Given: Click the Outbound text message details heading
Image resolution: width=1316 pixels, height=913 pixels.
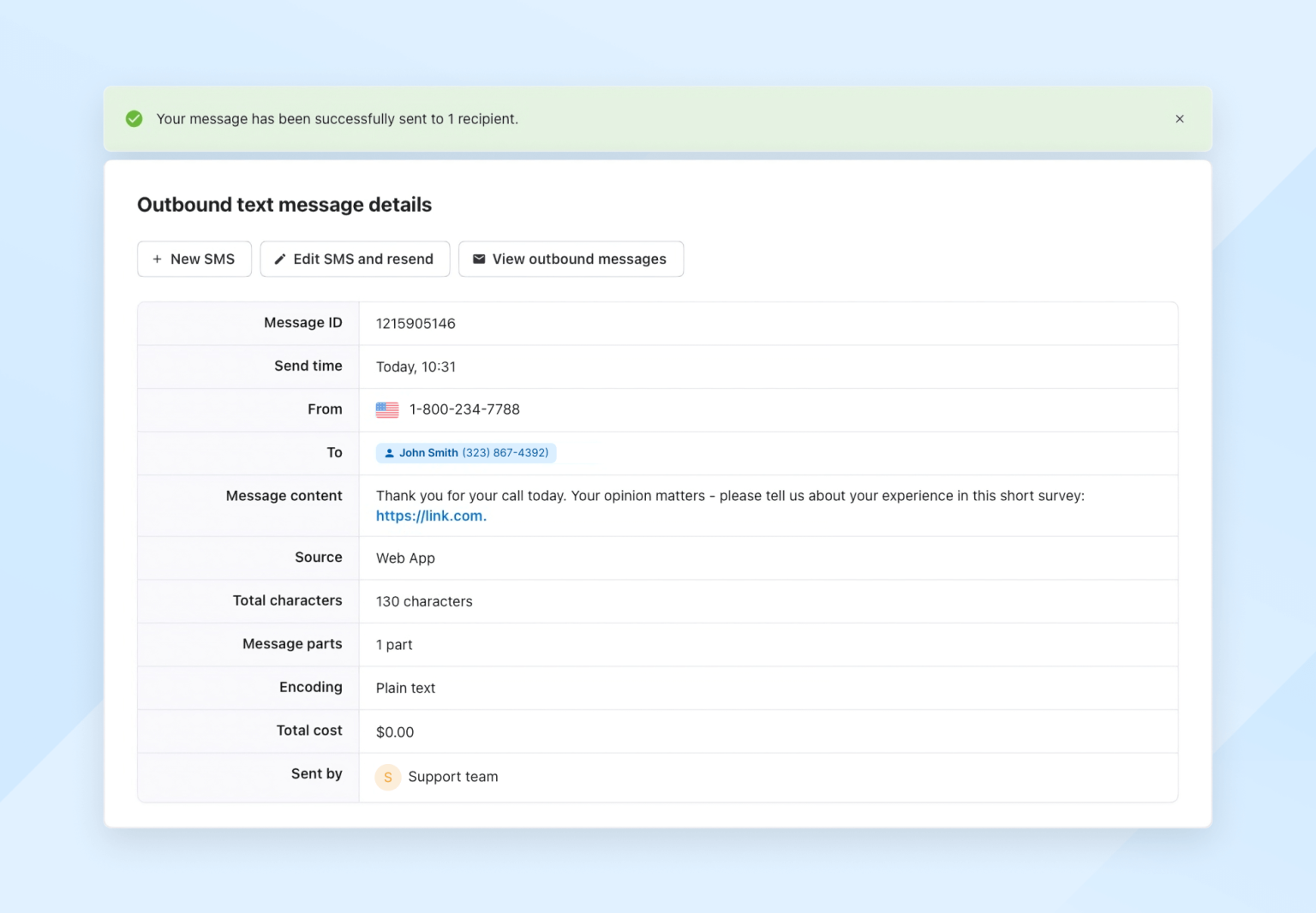Looking at the screenshot, I should coord(284,205).
